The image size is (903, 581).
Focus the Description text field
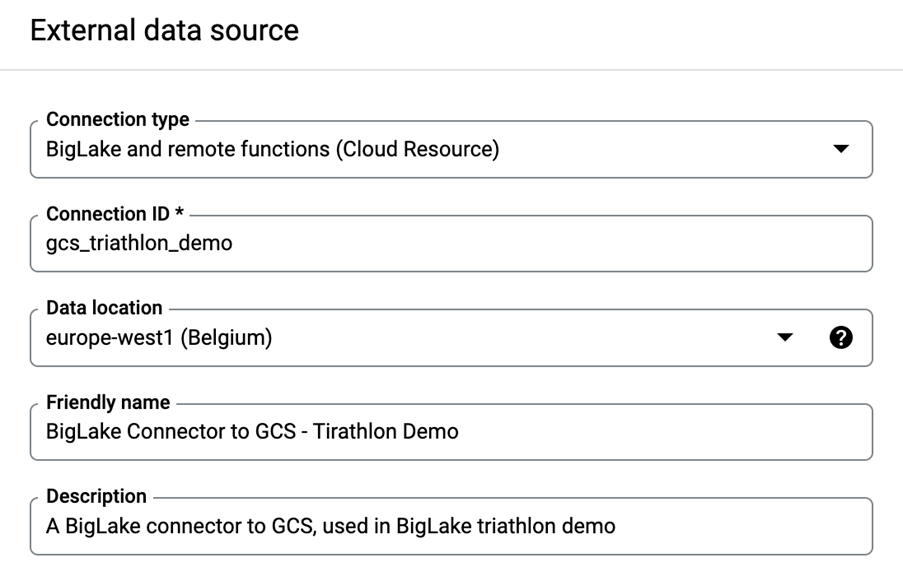click(x=450, y=526)
